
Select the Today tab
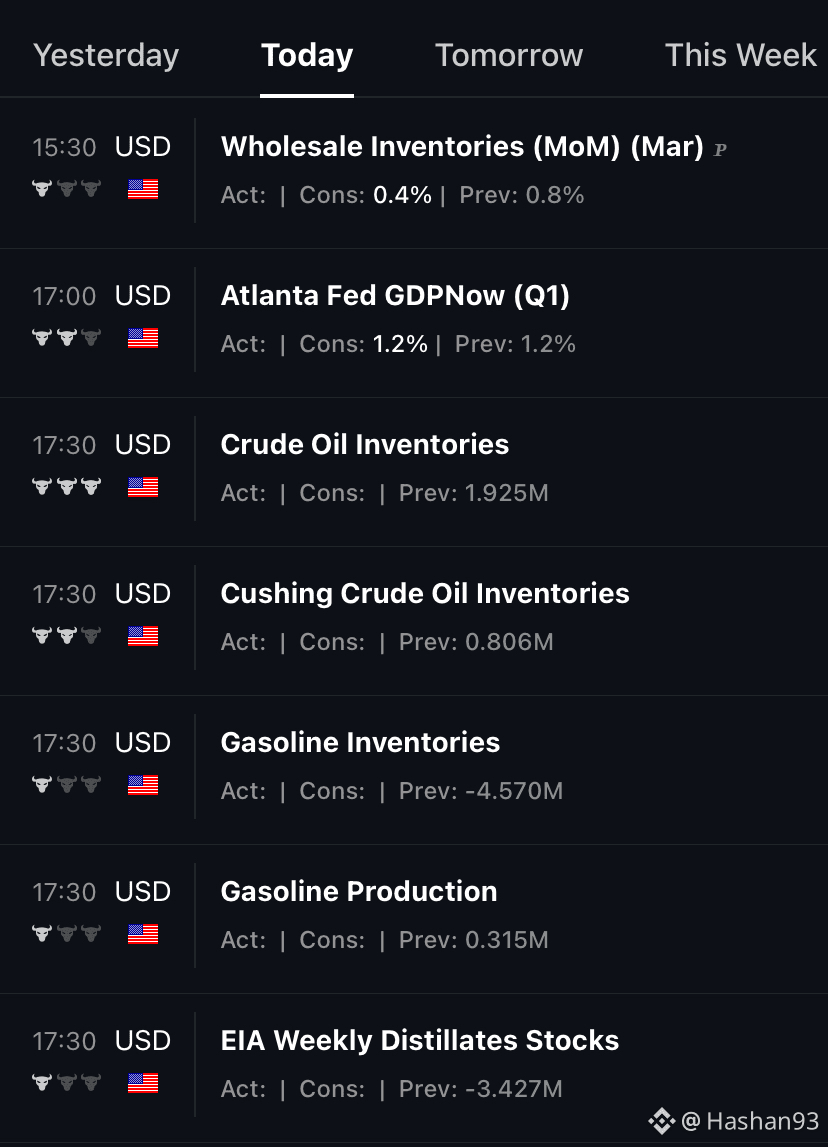307,56
